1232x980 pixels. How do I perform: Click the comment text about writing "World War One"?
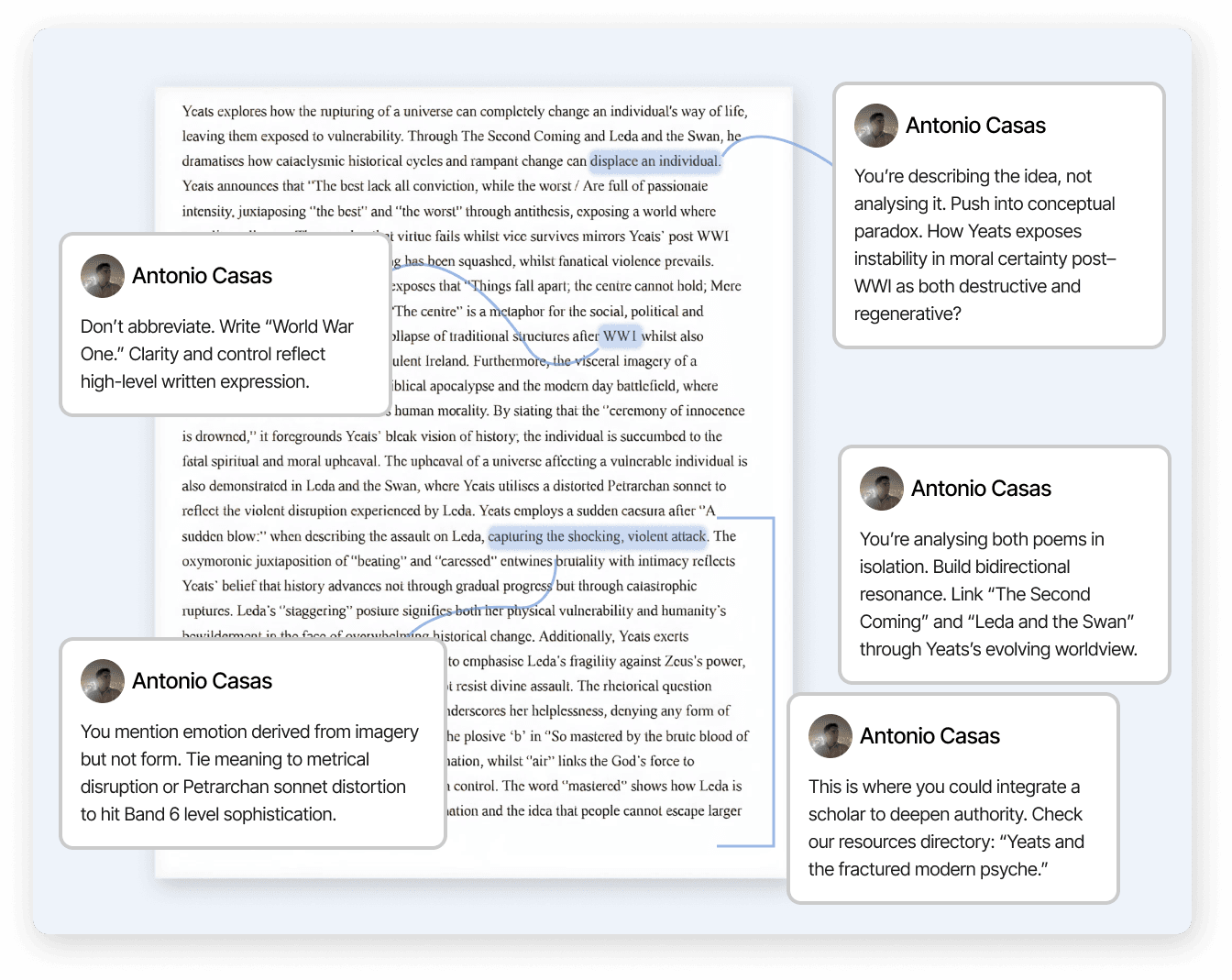point(217,354)
